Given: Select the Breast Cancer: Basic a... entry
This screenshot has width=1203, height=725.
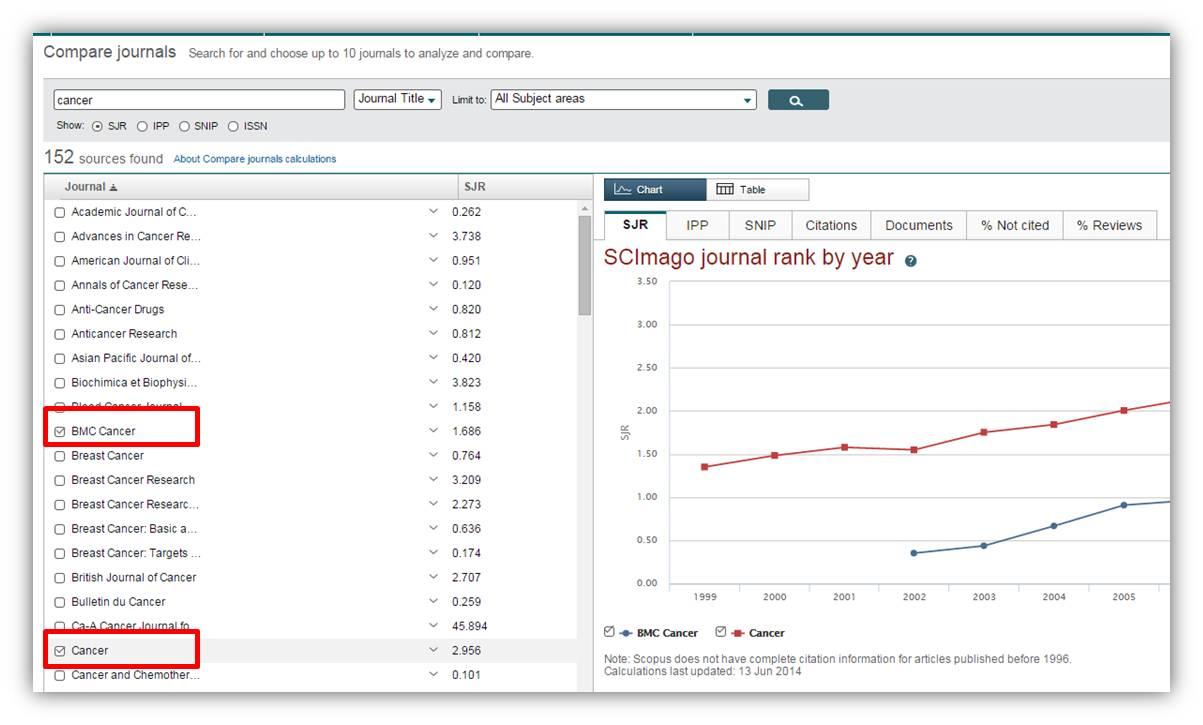Looking at the screenshot, I should tap(134, 529).
